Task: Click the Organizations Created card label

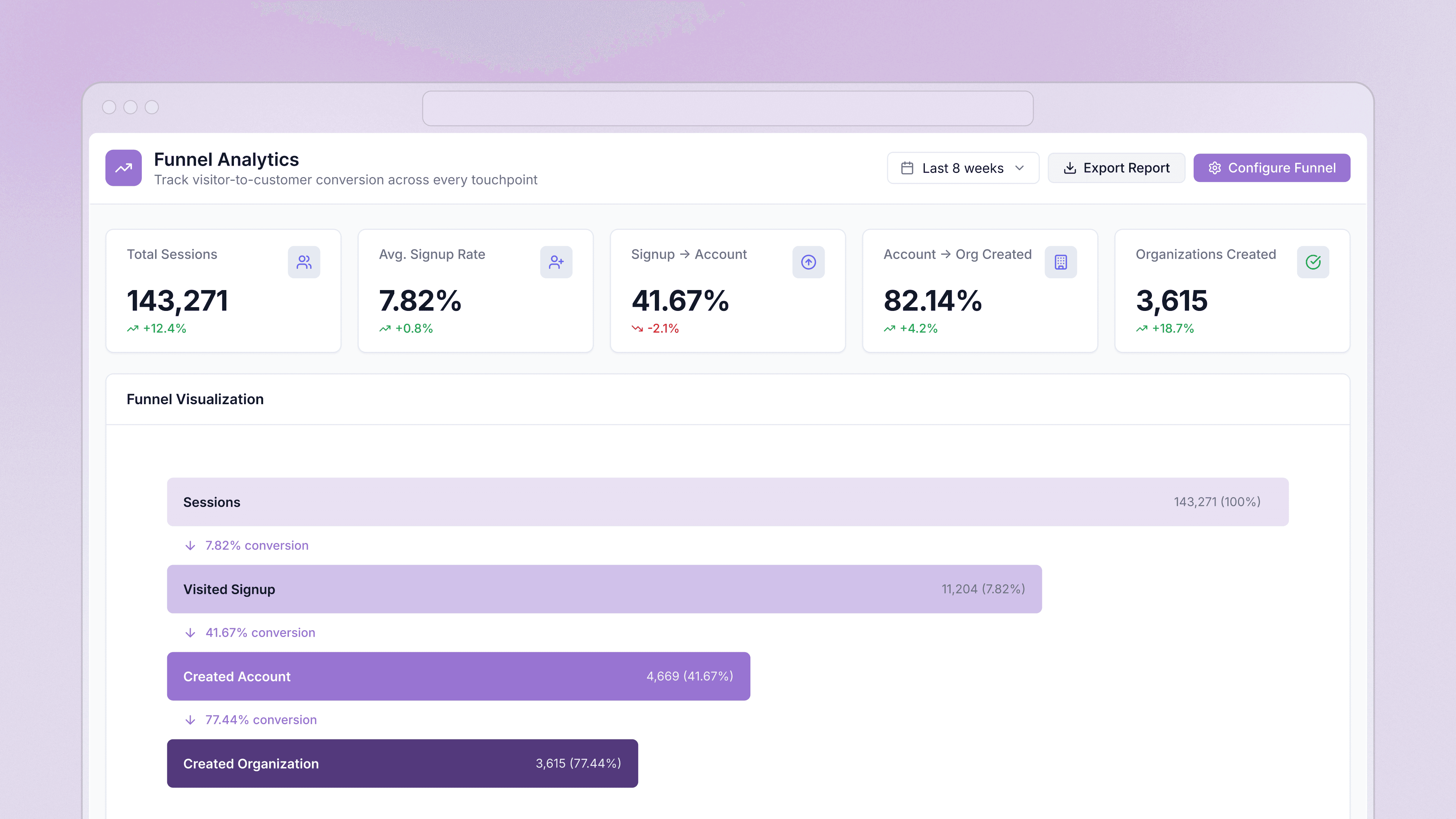Action: (x=1206, y=254)
